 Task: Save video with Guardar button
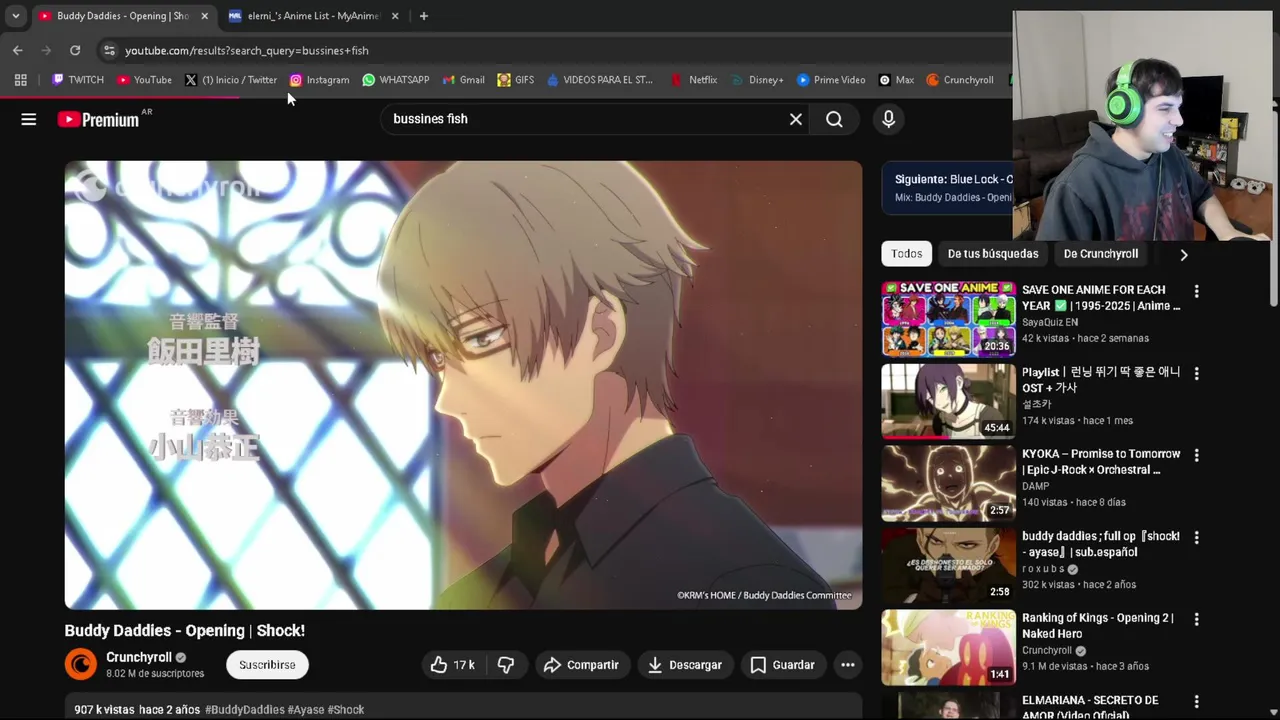[x=782, y=665]
